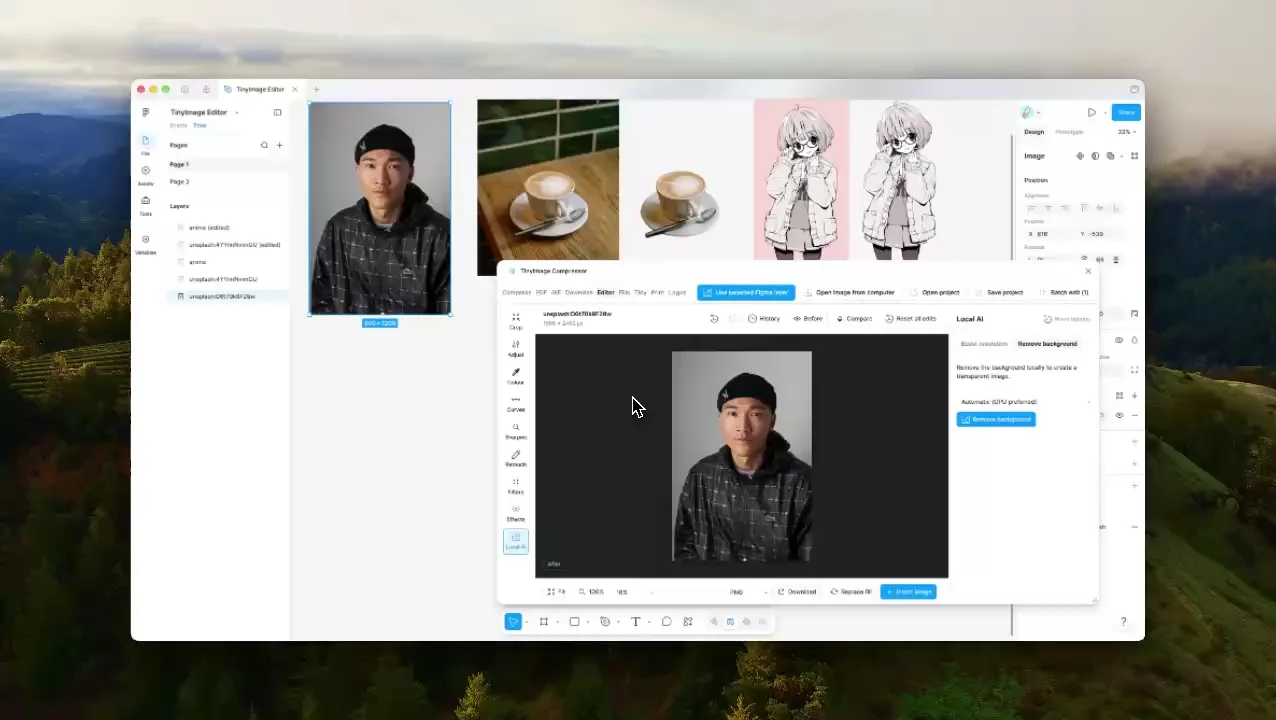Open the PNG format dropdown
Image resolution: width=1276 pixels, height=720 pixels.
748,592
